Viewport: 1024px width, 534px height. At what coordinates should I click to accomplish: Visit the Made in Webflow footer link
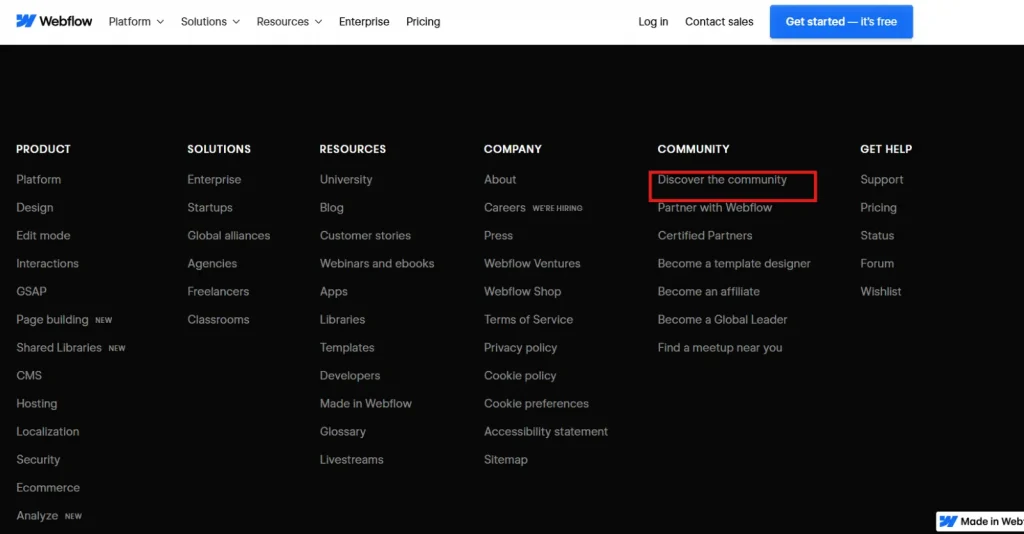point(366,404)
